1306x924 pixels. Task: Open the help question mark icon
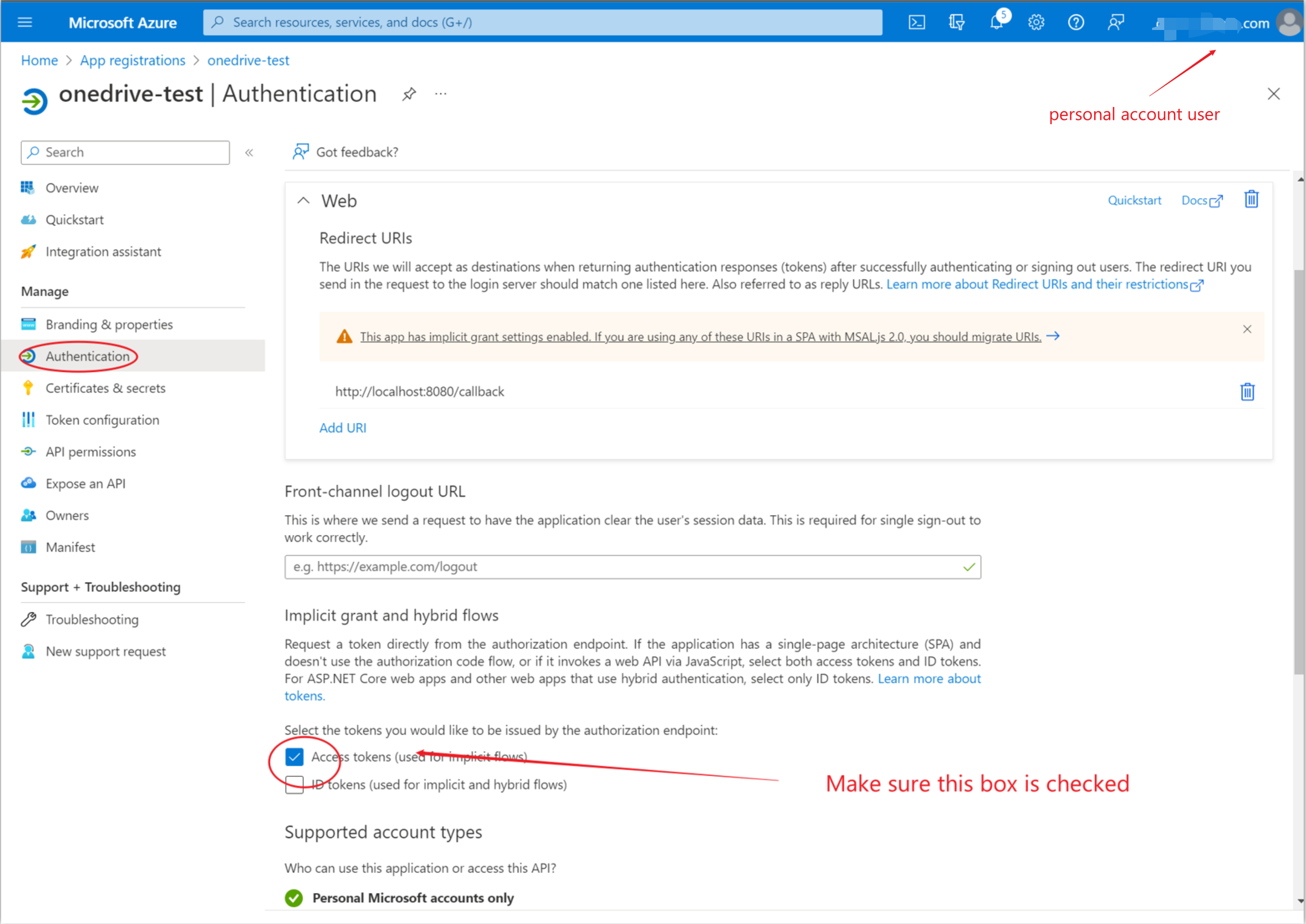1075,22
